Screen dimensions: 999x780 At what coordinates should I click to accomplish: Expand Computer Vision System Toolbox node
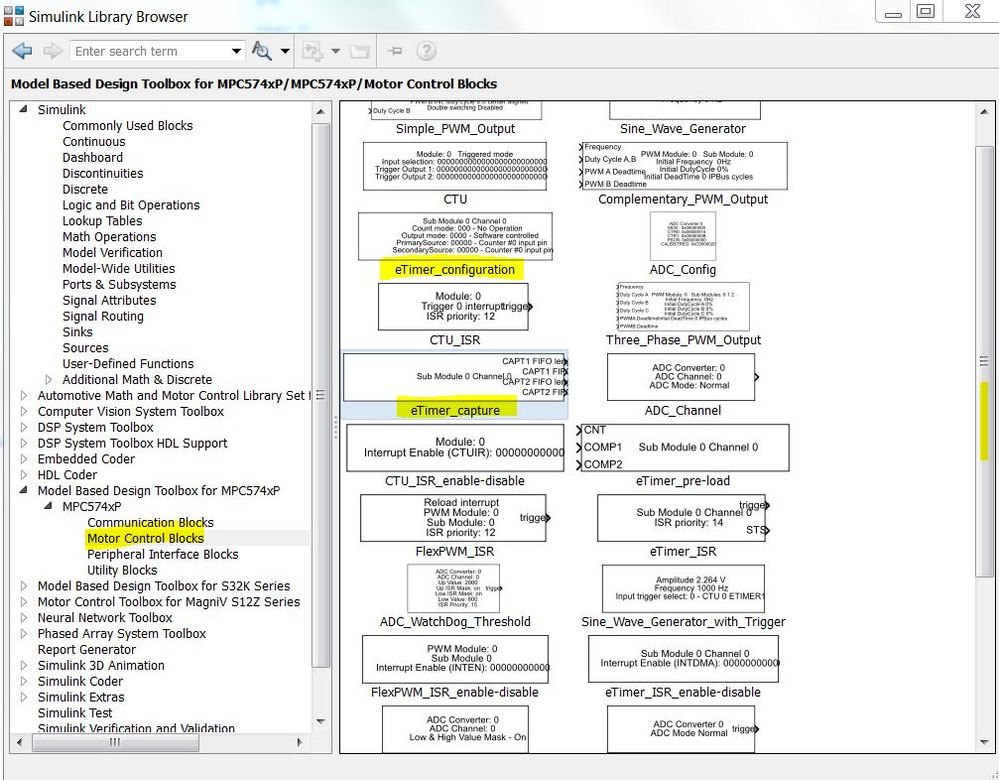coord(24,412)
